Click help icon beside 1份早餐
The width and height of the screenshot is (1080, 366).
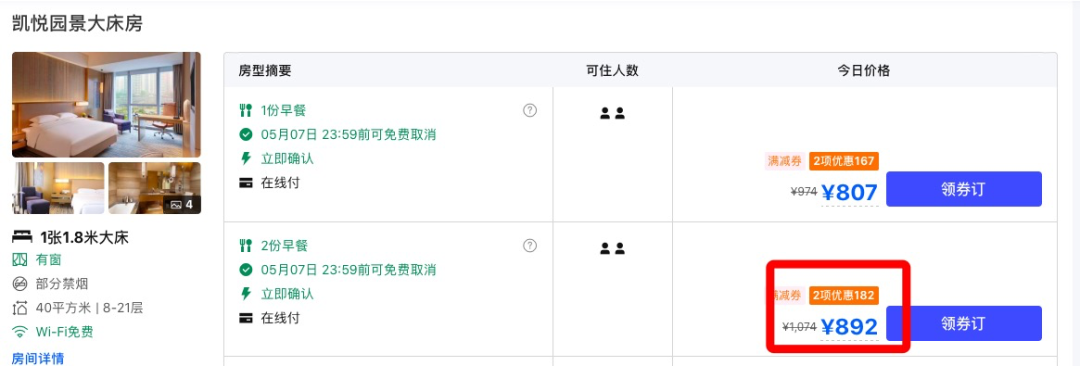(x=530, y=110)
